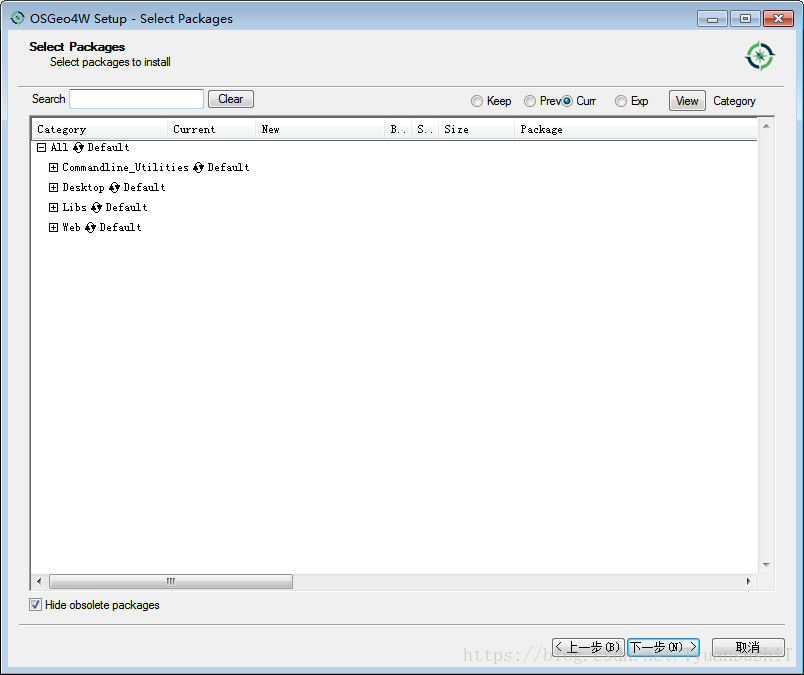This screenshot has height=675, width=804.
Task: Click the cycle icon beside Desktop
Action: (114, 188)
